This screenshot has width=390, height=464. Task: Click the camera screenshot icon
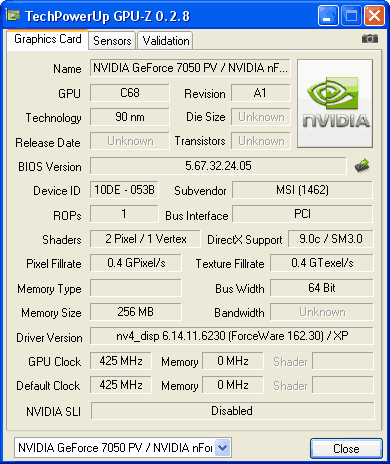(x=370, y=39)
